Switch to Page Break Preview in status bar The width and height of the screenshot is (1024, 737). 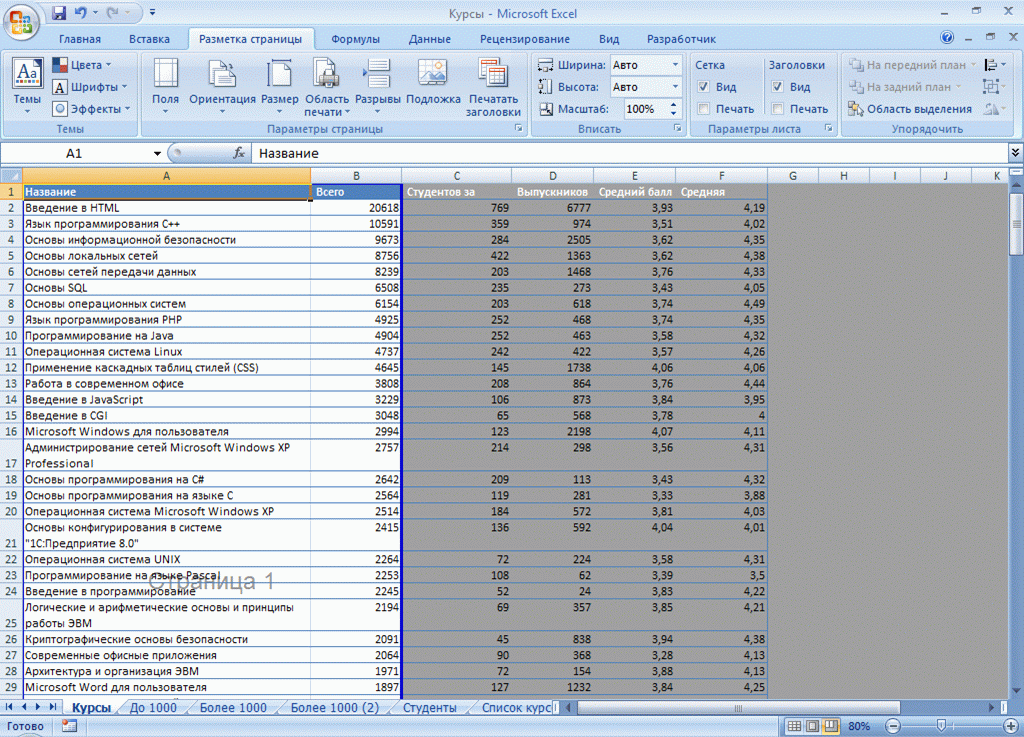pyautogui.click(x=831, y=726)
